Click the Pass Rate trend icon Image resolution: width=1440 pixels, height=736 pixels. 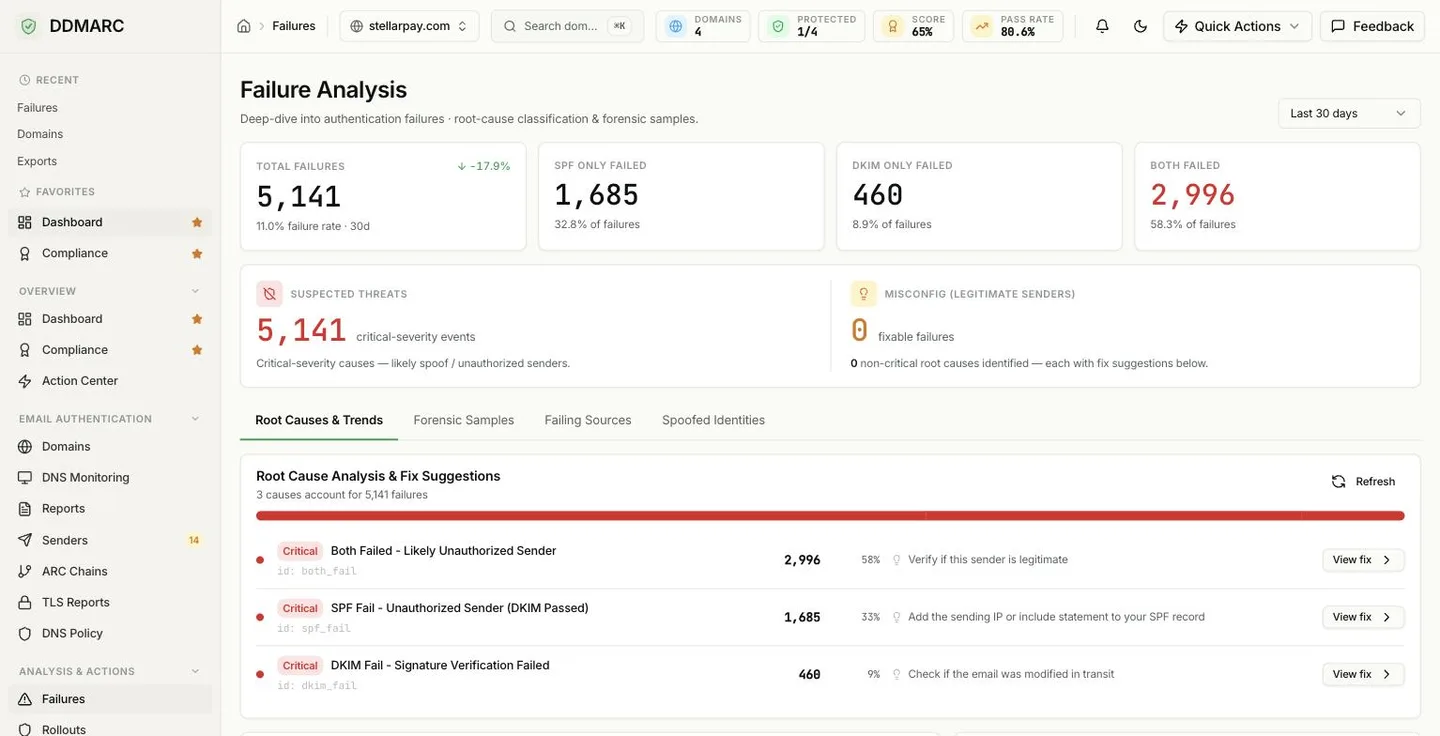pyautogui.click(x=982, y=26)
